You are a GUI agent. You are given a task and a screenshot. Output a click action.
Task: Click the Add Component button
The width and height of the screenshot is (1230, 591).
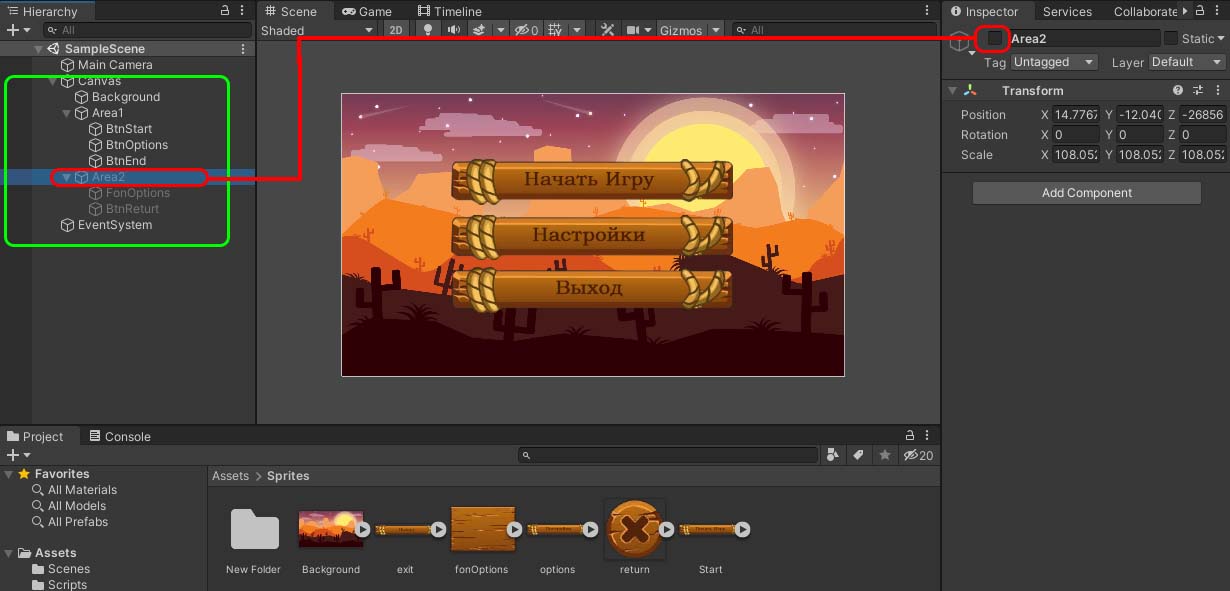pyautogui.click(x=1086, y=193)
